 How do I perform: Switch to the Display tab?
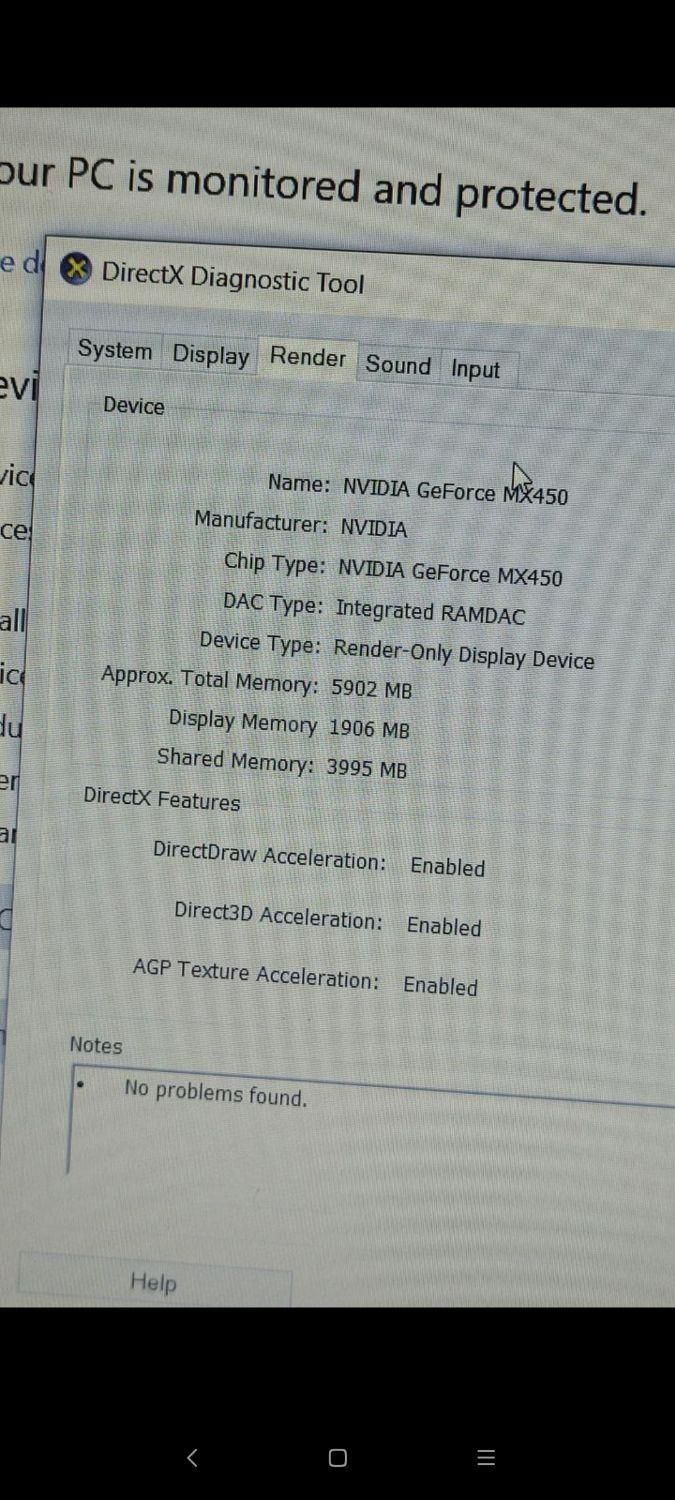click(x=210, y=355)
